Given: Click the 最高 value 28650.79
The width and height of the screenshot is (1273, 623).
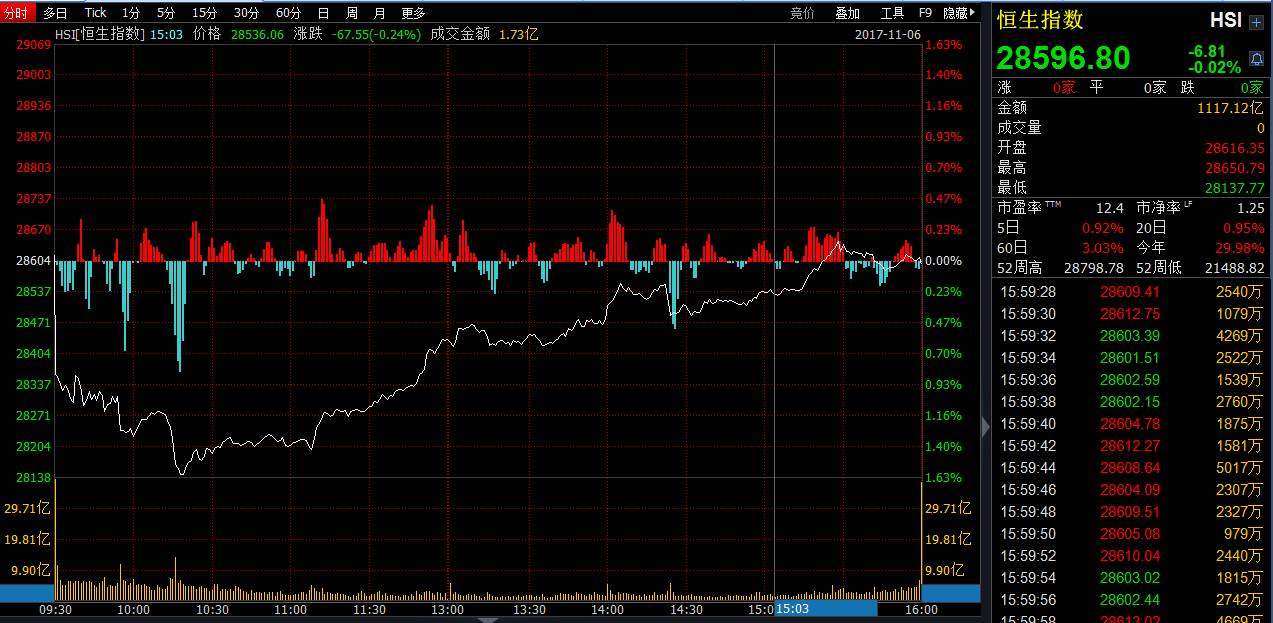Looking at the screenshot, I should pos(1235,167).
